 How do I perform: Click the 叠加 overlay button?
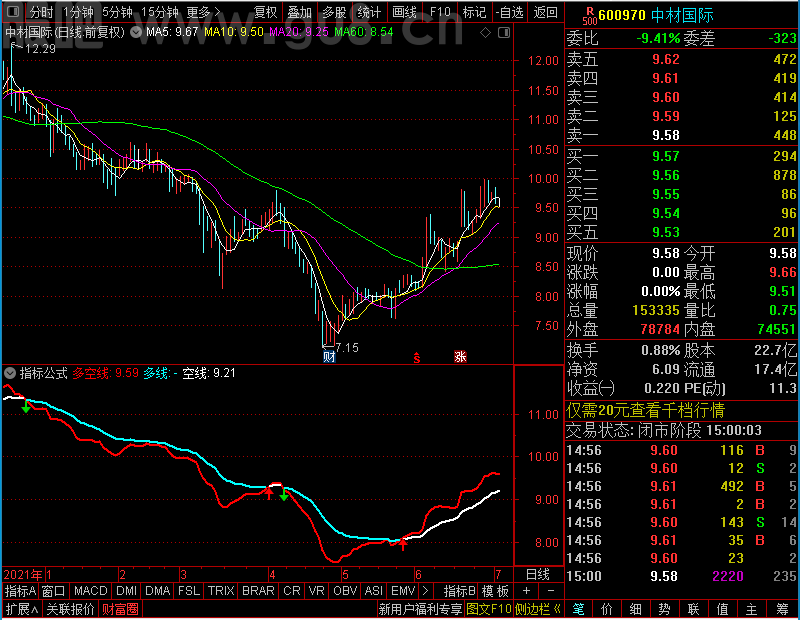(299, 12)
